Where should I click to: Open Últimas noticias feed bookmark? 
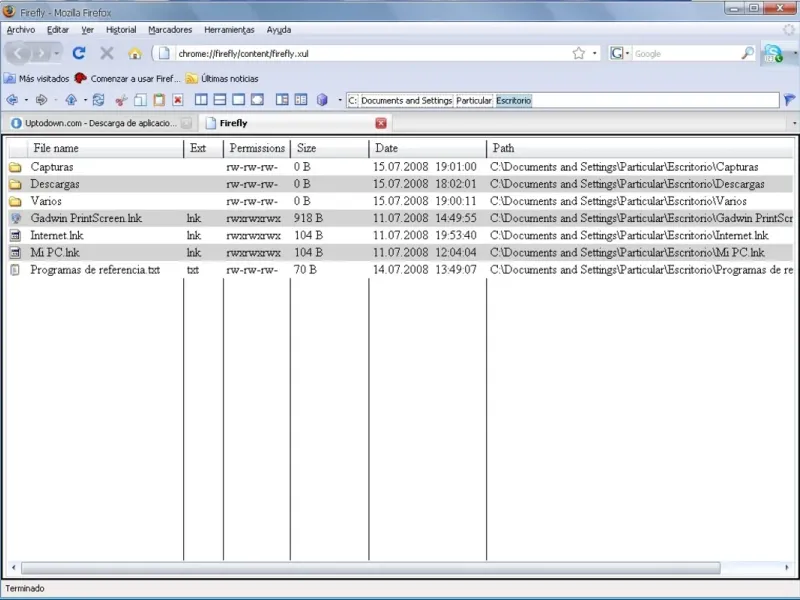222,79
